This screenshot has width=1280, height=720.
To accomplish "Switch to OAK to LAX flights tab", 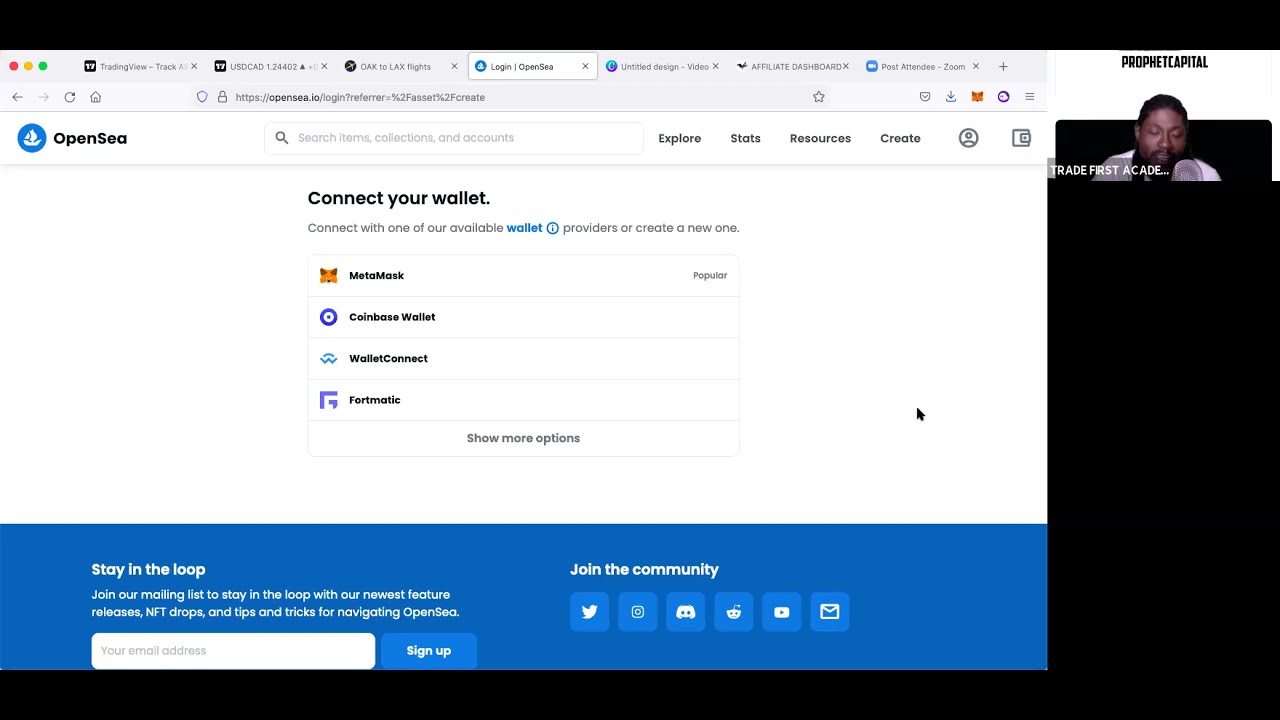I will [400, 66].
